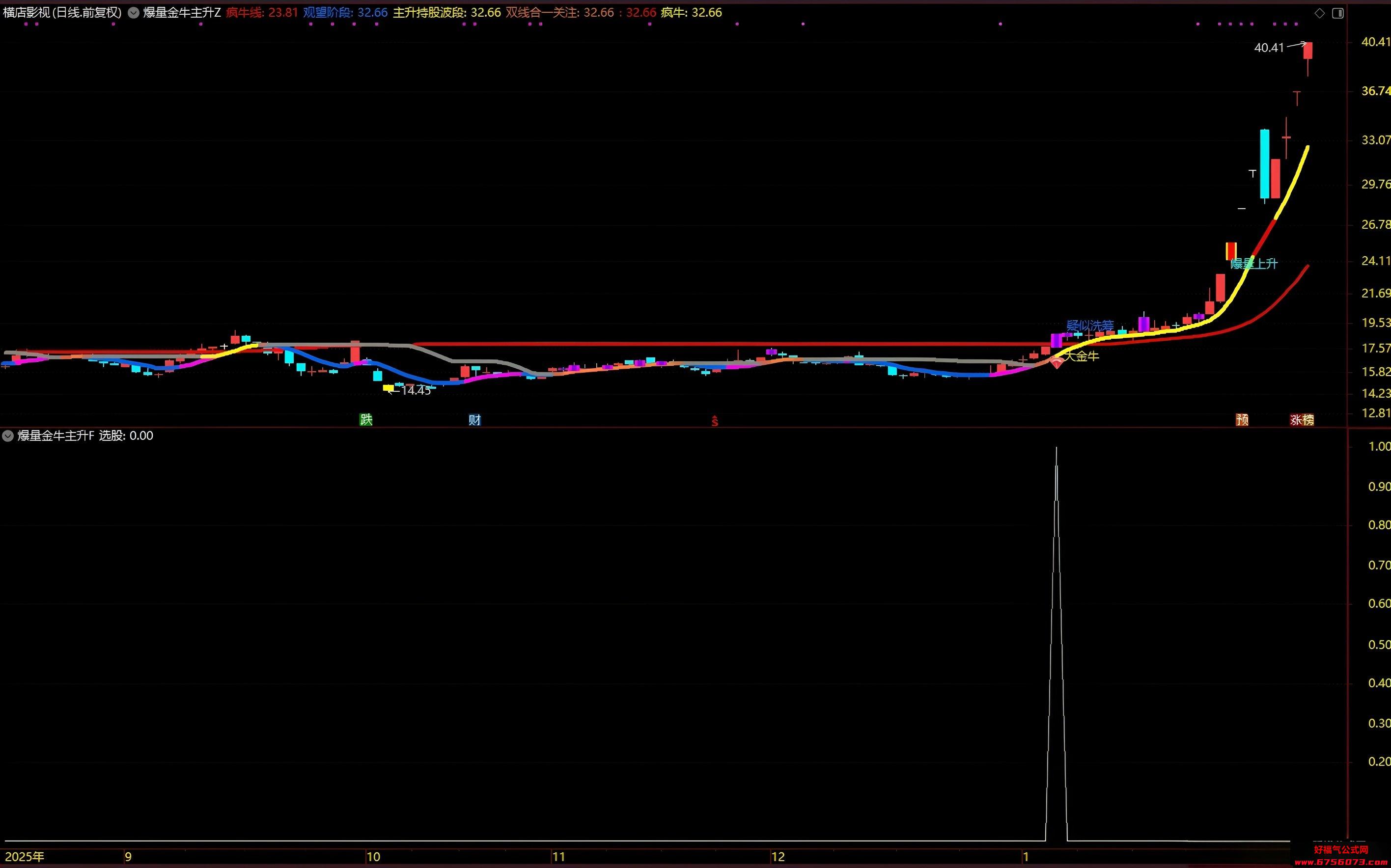Viewport: 1391px width, 868px height.
Task: Click the red S event marker
Action: coord(715,421)
